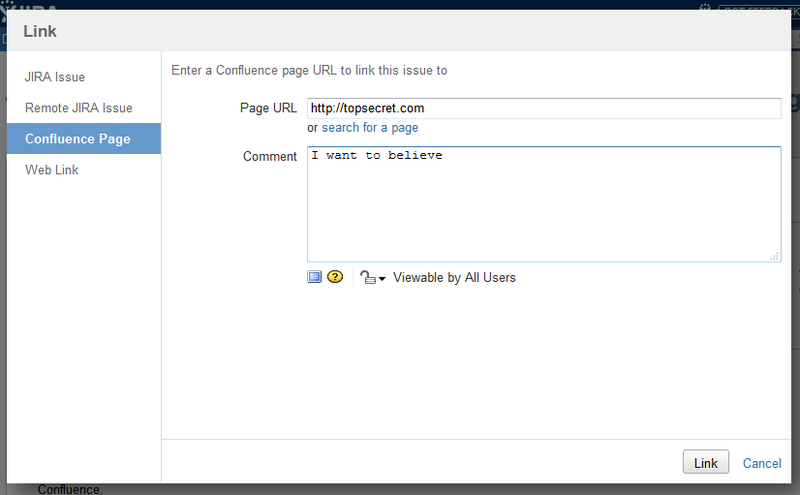Focus the Page URL text field
The image size is (800, 495).
pos(543,108)
